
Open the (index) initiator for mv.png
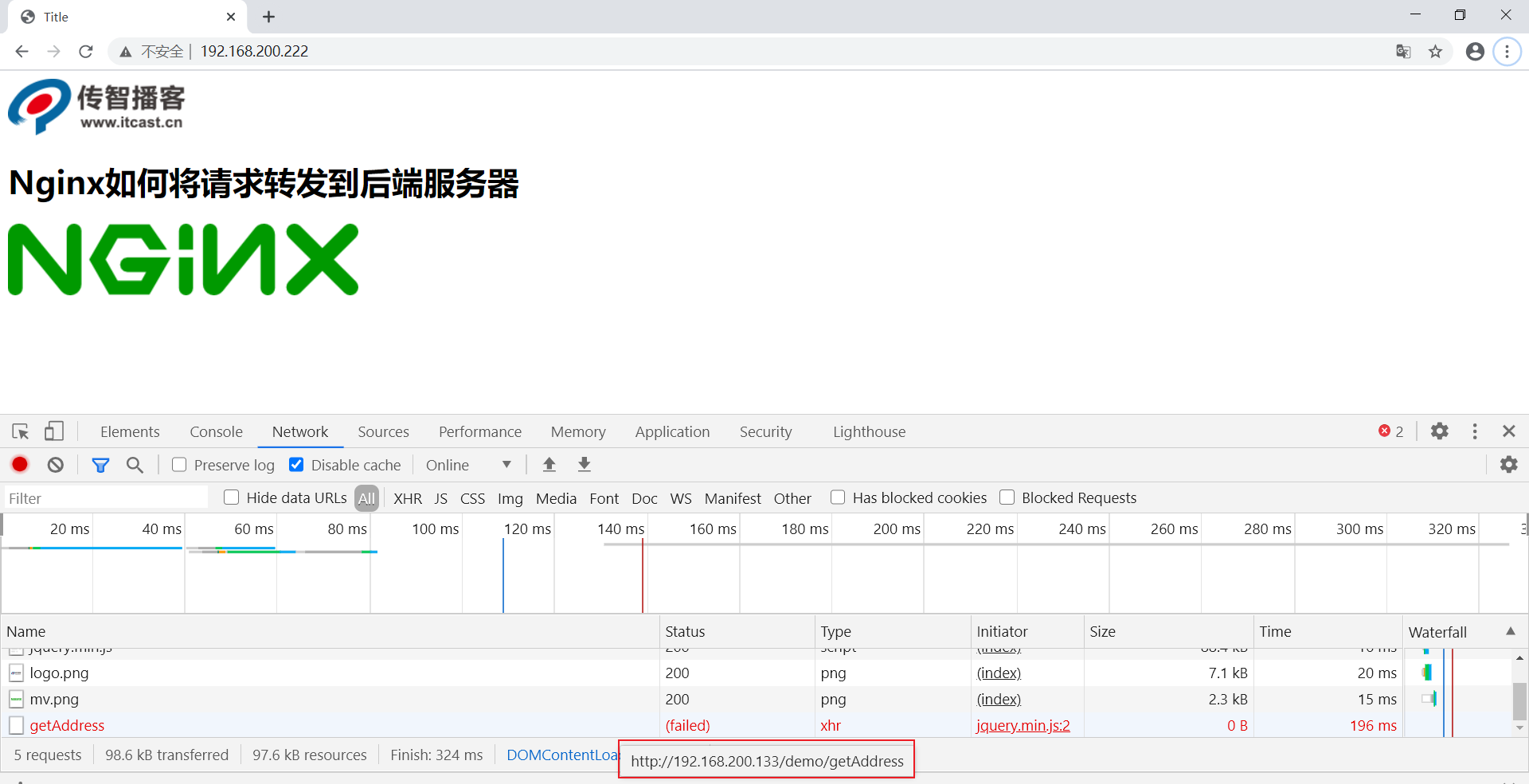point(999,700)
